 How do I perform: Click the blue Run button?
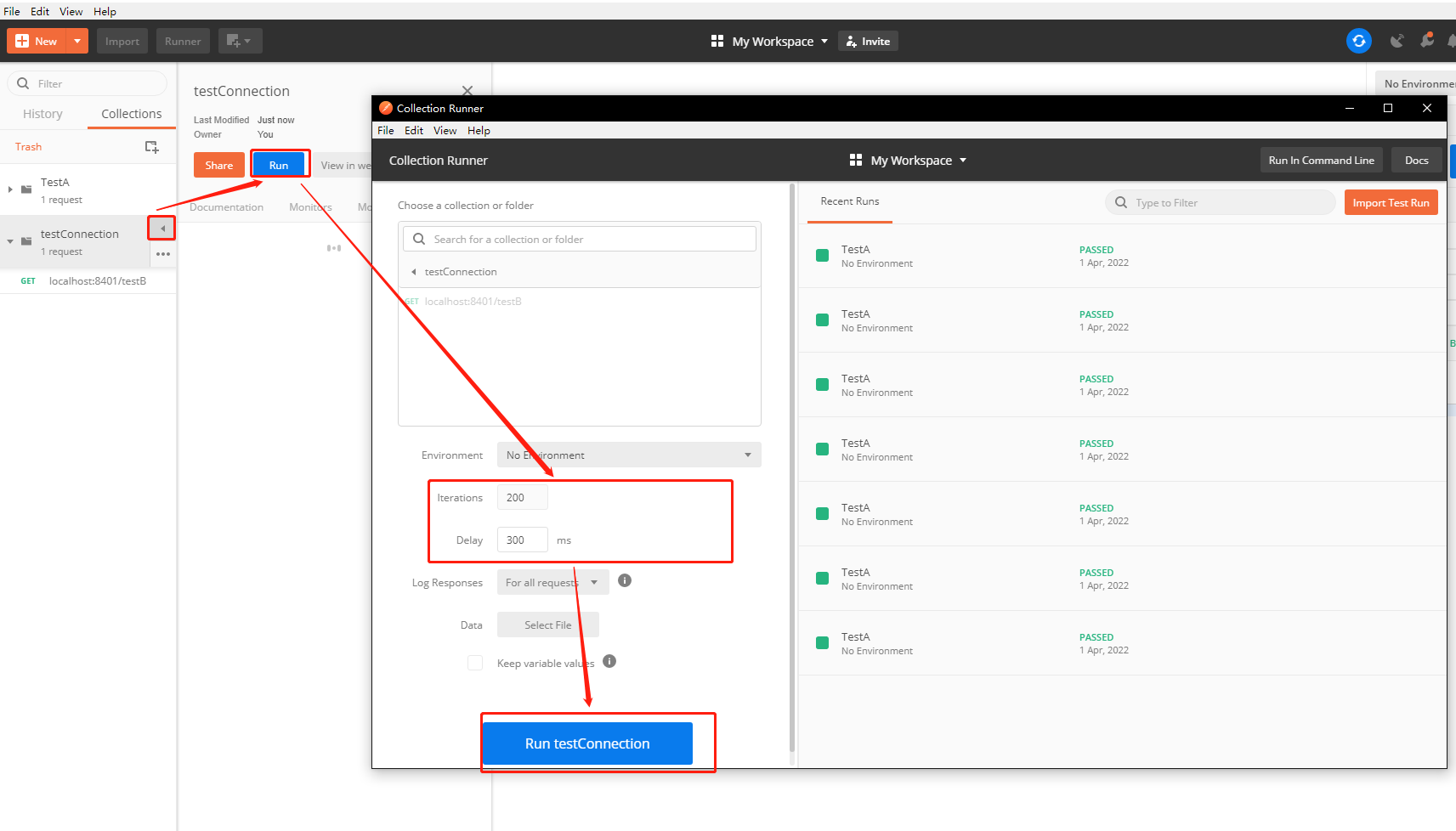tap(279, 165)
